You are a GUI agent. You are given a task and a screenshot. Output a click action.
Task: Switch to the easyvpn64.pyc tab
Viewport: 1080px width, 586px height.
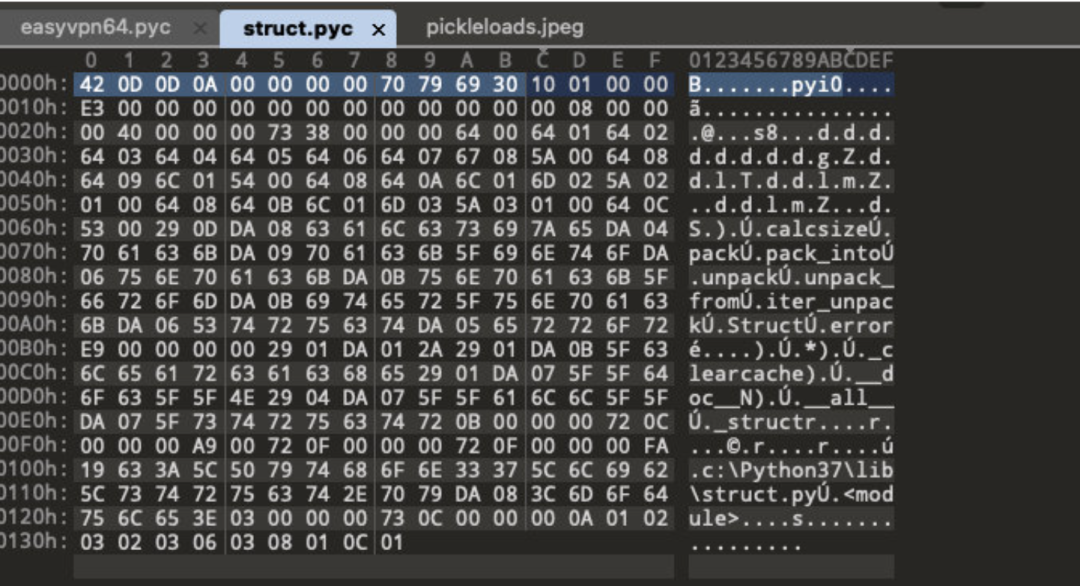coord(96,28)
